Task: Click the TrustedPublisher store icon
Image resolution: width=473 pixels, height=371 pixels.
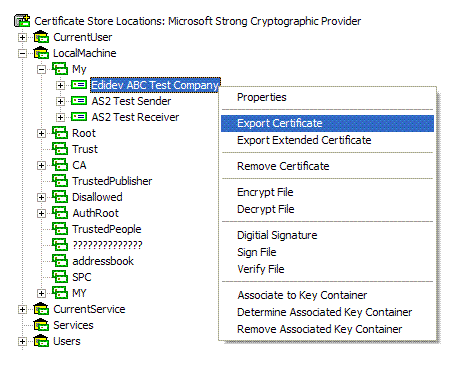Action: click(60, 181)
